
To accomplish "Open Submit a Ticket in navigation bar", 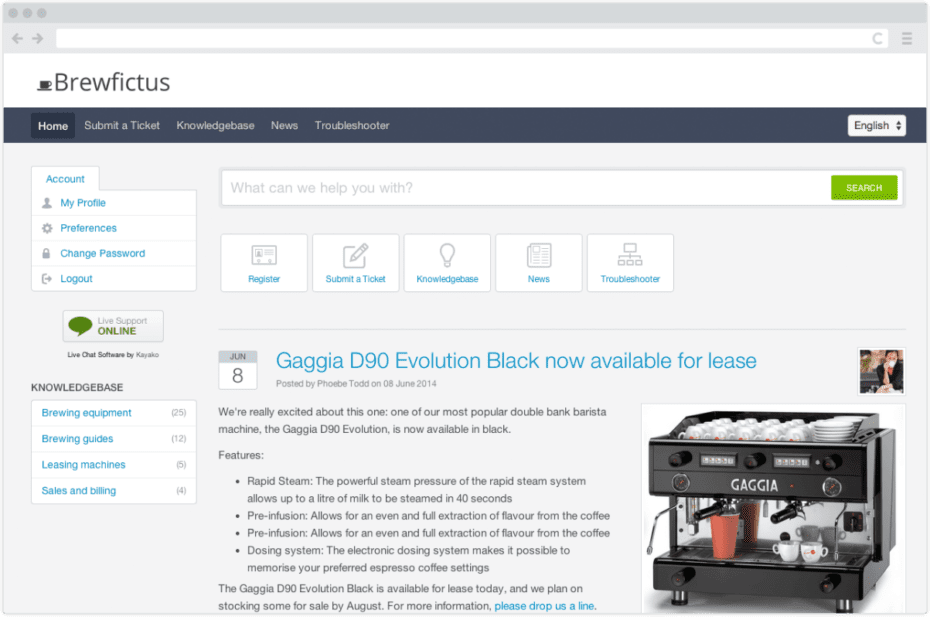I will pyautogui.click(x=122, y=126).
